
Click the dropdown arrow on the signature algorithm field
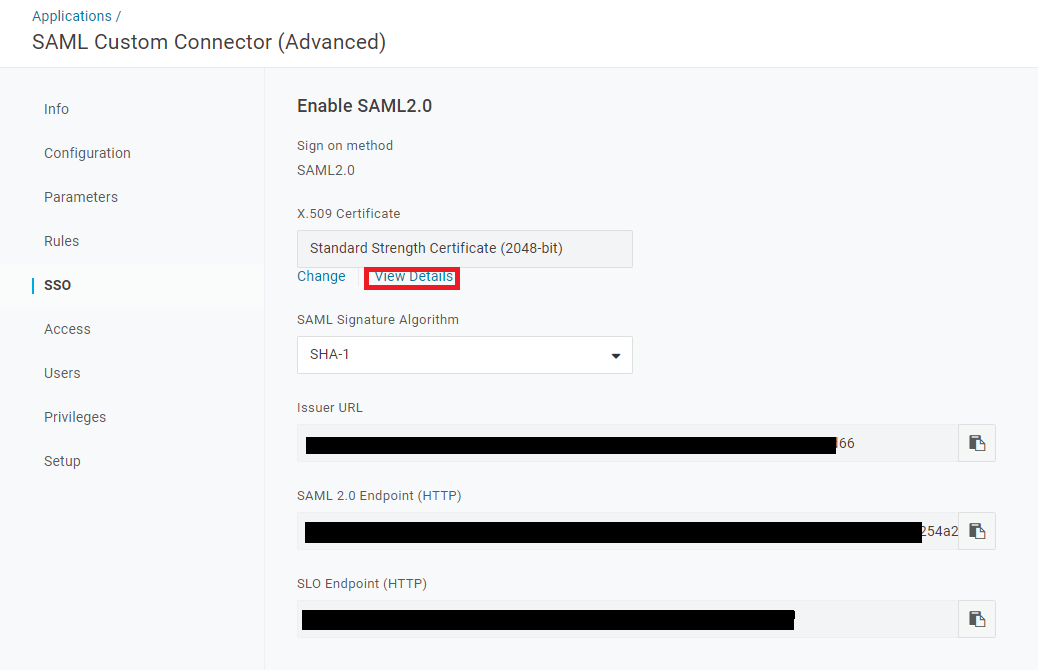(615, 355)
